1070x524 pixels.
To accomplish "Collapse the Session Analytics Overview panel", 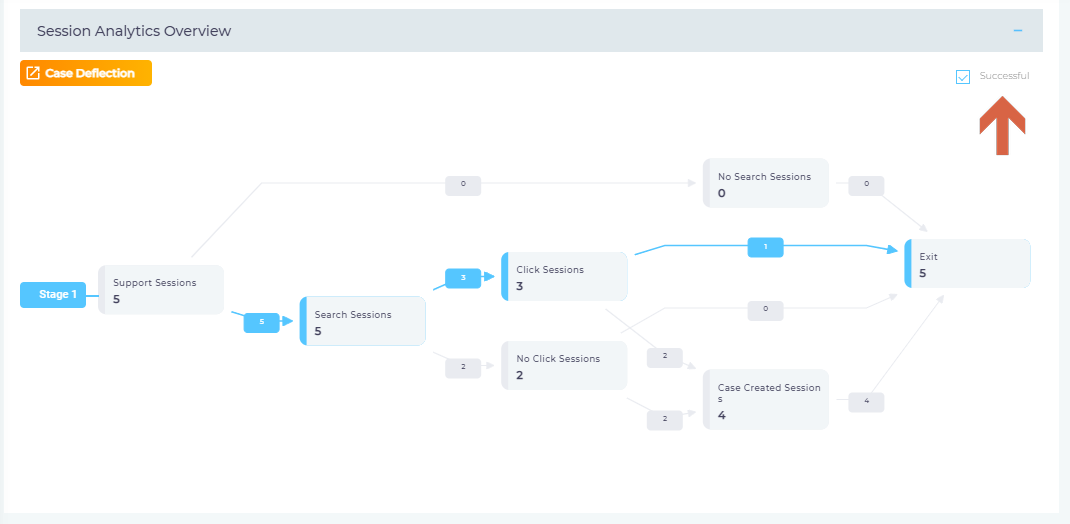I will coord(1018,31).
